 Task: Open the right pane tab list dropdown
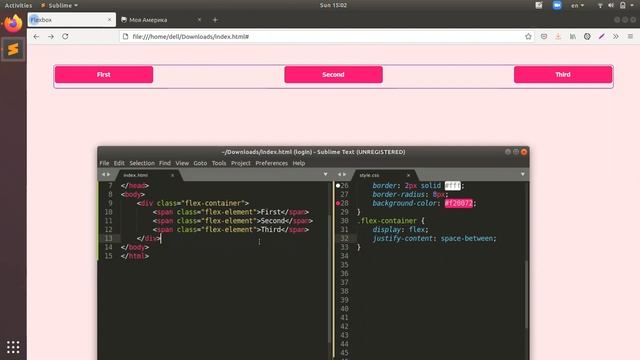point(522,174)
